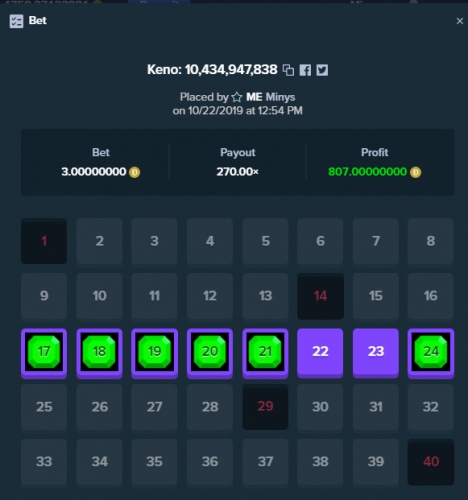
Task: Click Keno tile number 8
Action: pos(431,241)
